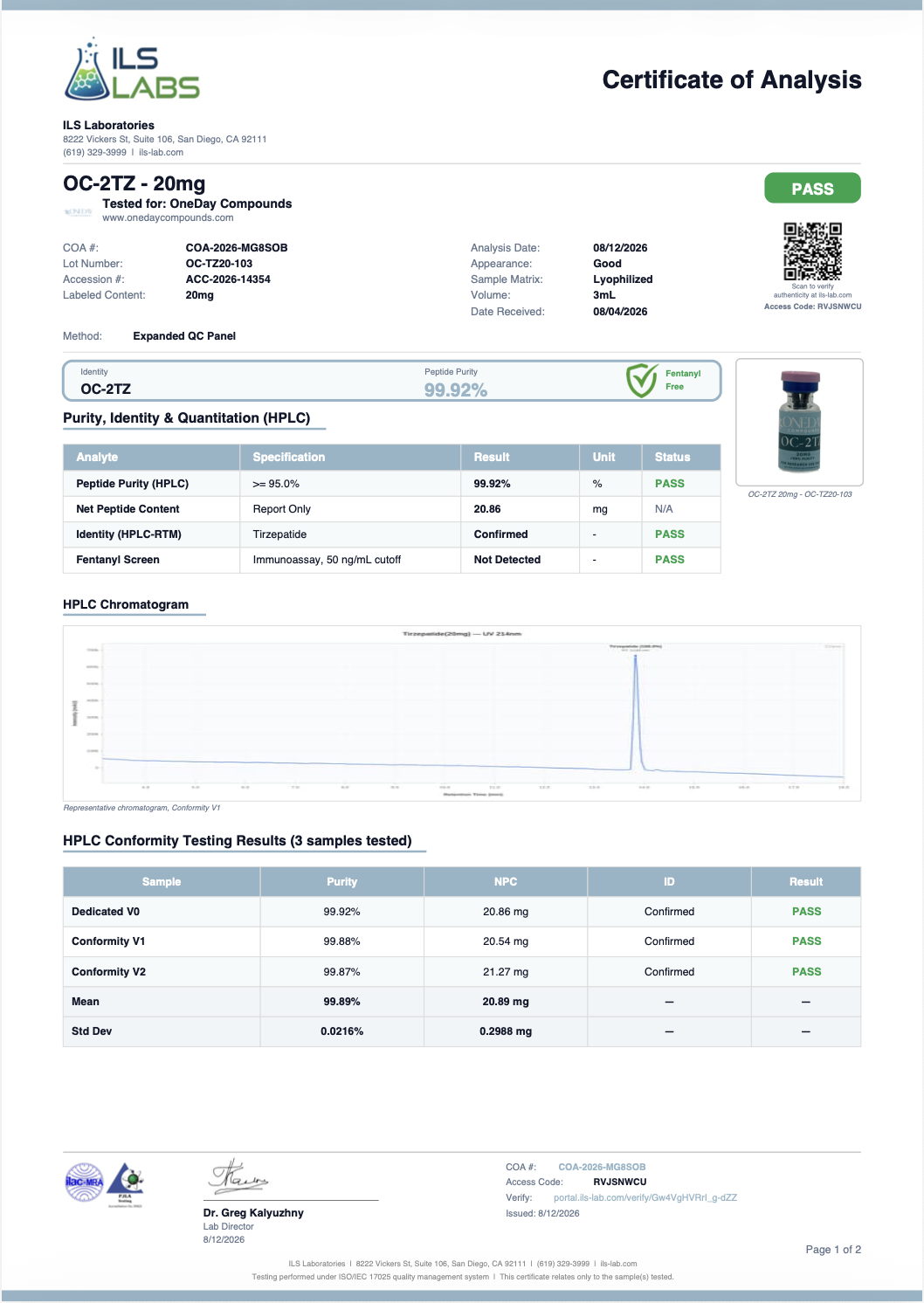The width and height of the screenshot is (924, 1303).
Task: Click the 20.86 result in Net Peptide Content row
Action: [487, 509]
